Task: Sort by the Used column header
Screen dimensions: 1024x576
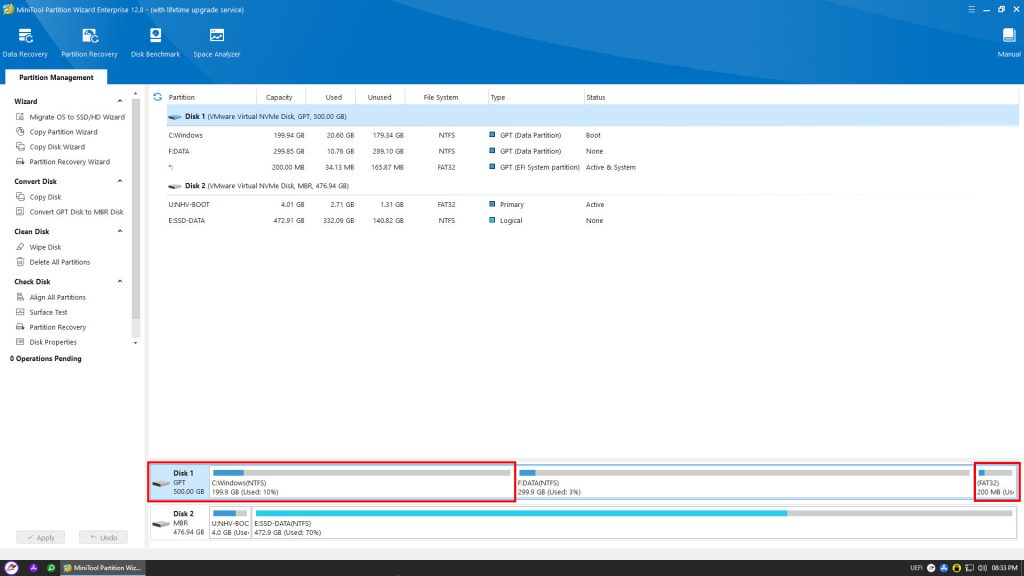Action: (334, 97)
